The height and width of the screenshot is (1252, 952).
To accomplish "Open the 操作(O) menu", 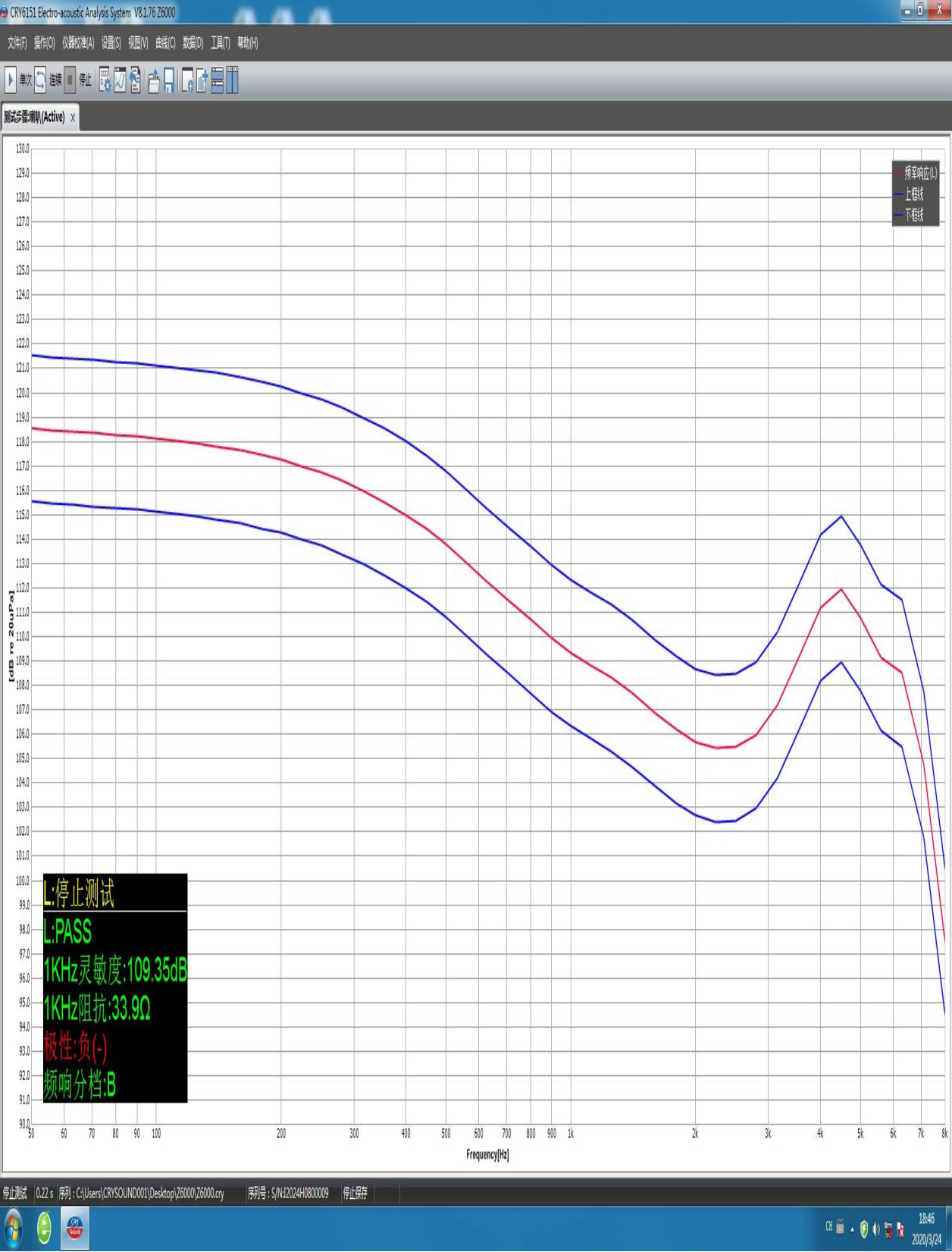I will tap(44, 43).
